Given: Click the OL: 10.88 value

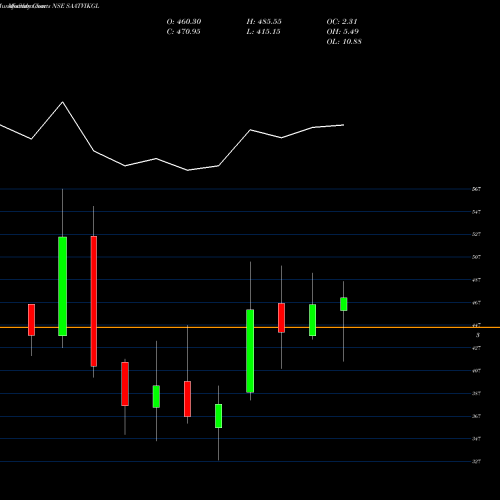Looking at the screenshot, I should coord(344,42).
